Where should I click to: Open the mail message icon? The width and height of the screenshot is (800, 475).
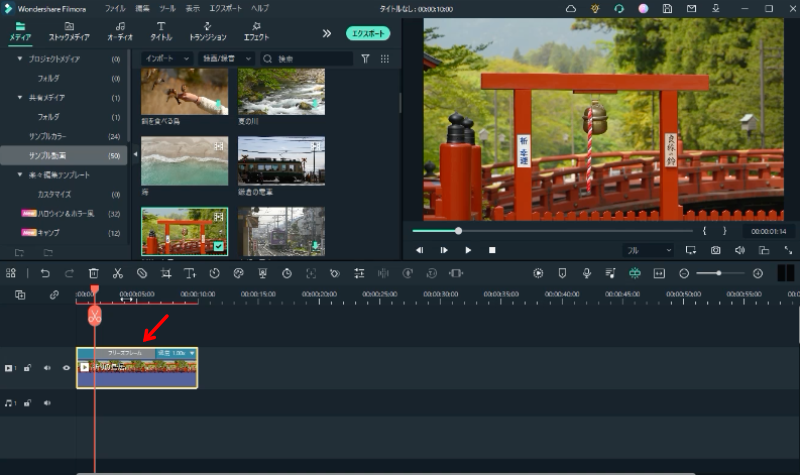pos(691,9)
